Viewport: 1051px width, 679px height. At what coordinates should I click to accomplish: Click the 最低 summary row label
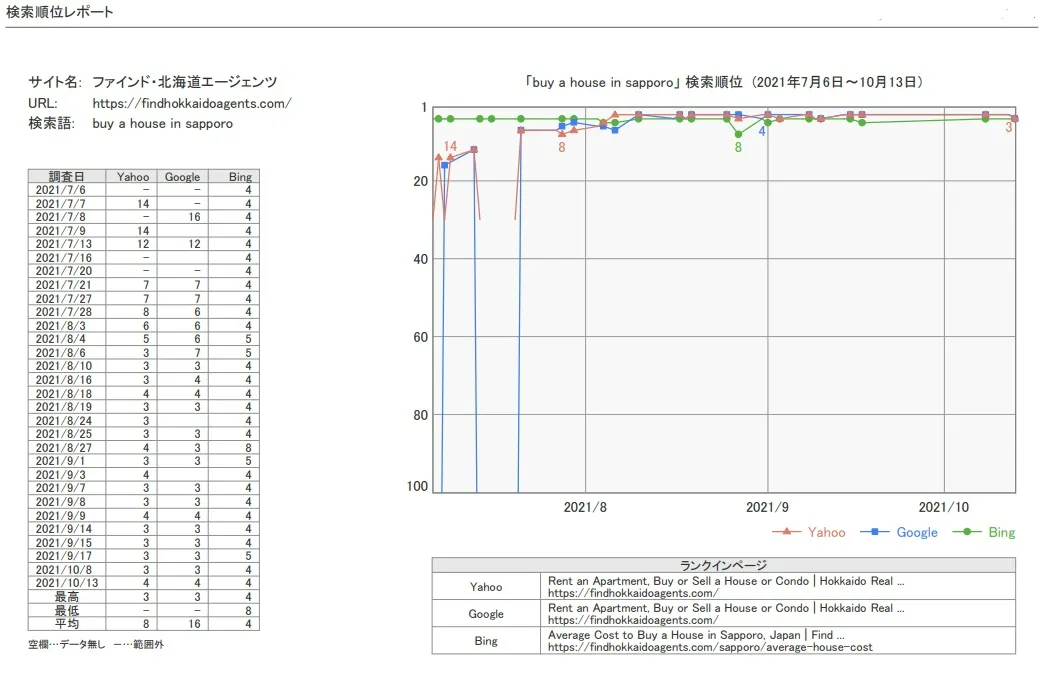tap(66, 610)
